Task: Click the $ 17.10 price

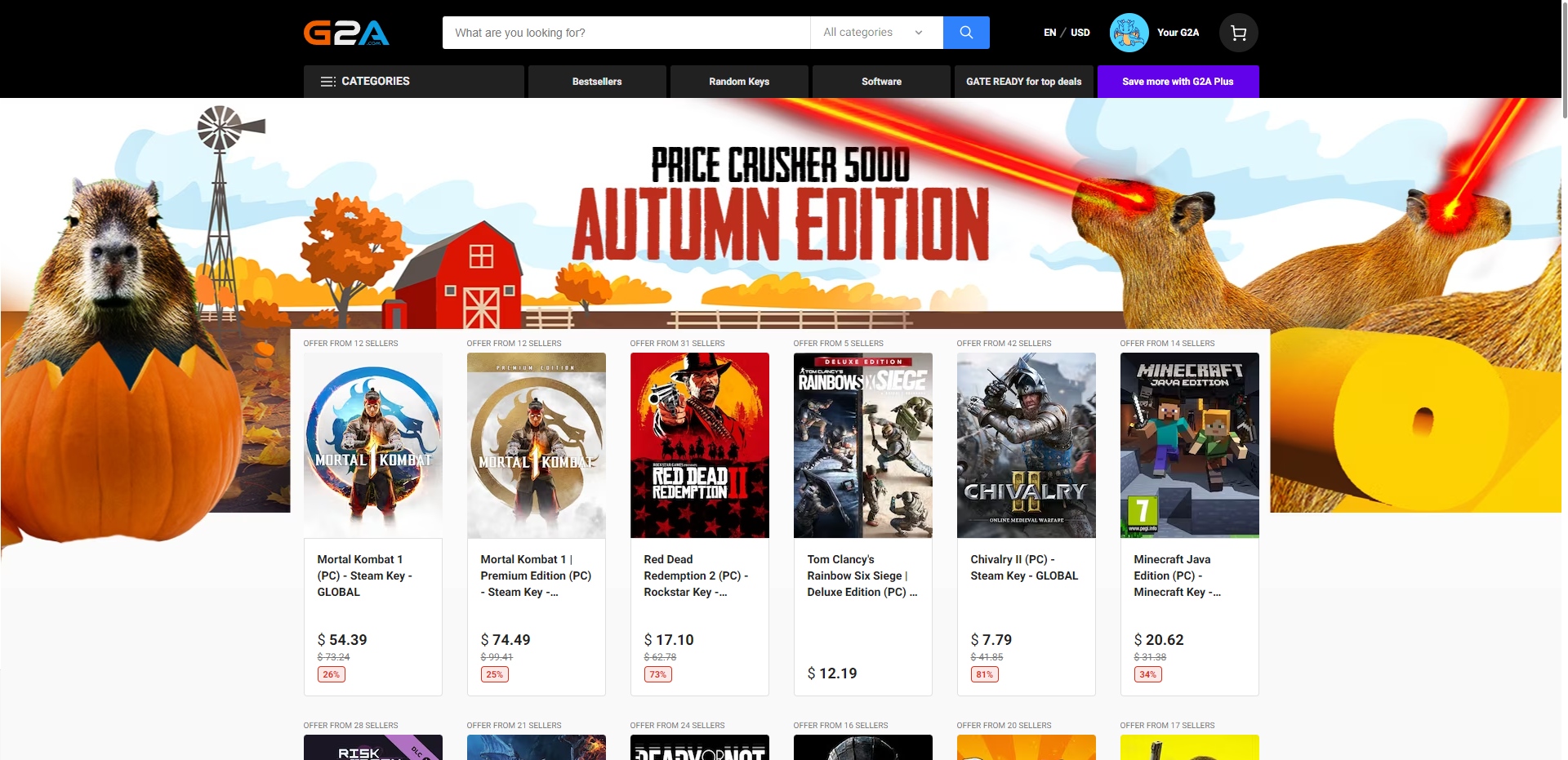Action: pyautogui.click(x=669, y=640)
